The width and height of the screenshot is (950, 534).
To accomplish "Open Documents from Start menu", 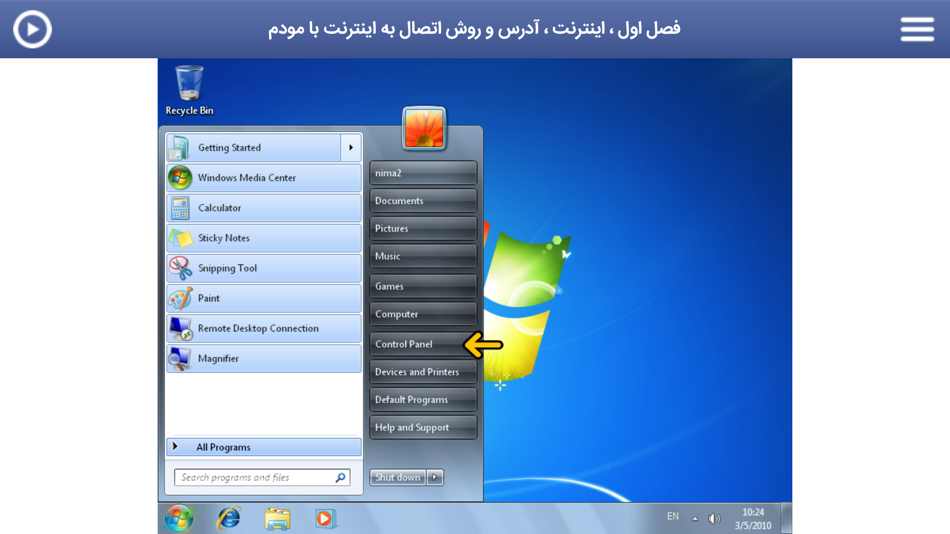I will point(423,201).
